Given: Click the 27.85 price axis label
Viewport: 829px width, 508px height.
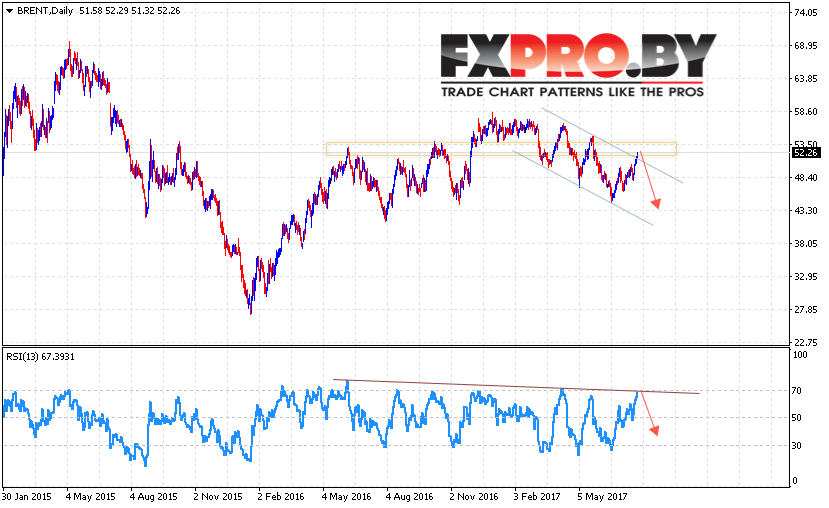Looking at the screenshot, I should click(x=806, y=310).
